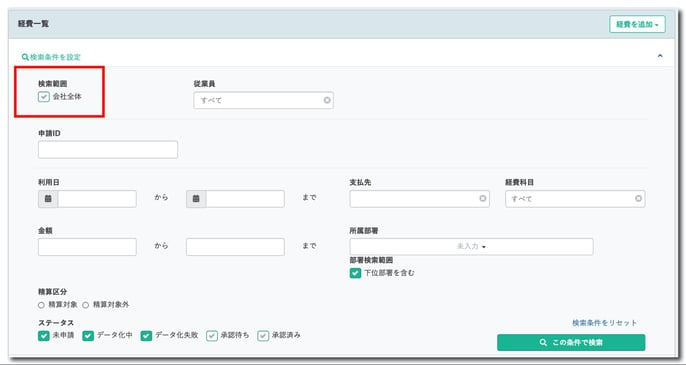
Task: Focus the 利用日 end date input
Action: 245,199
